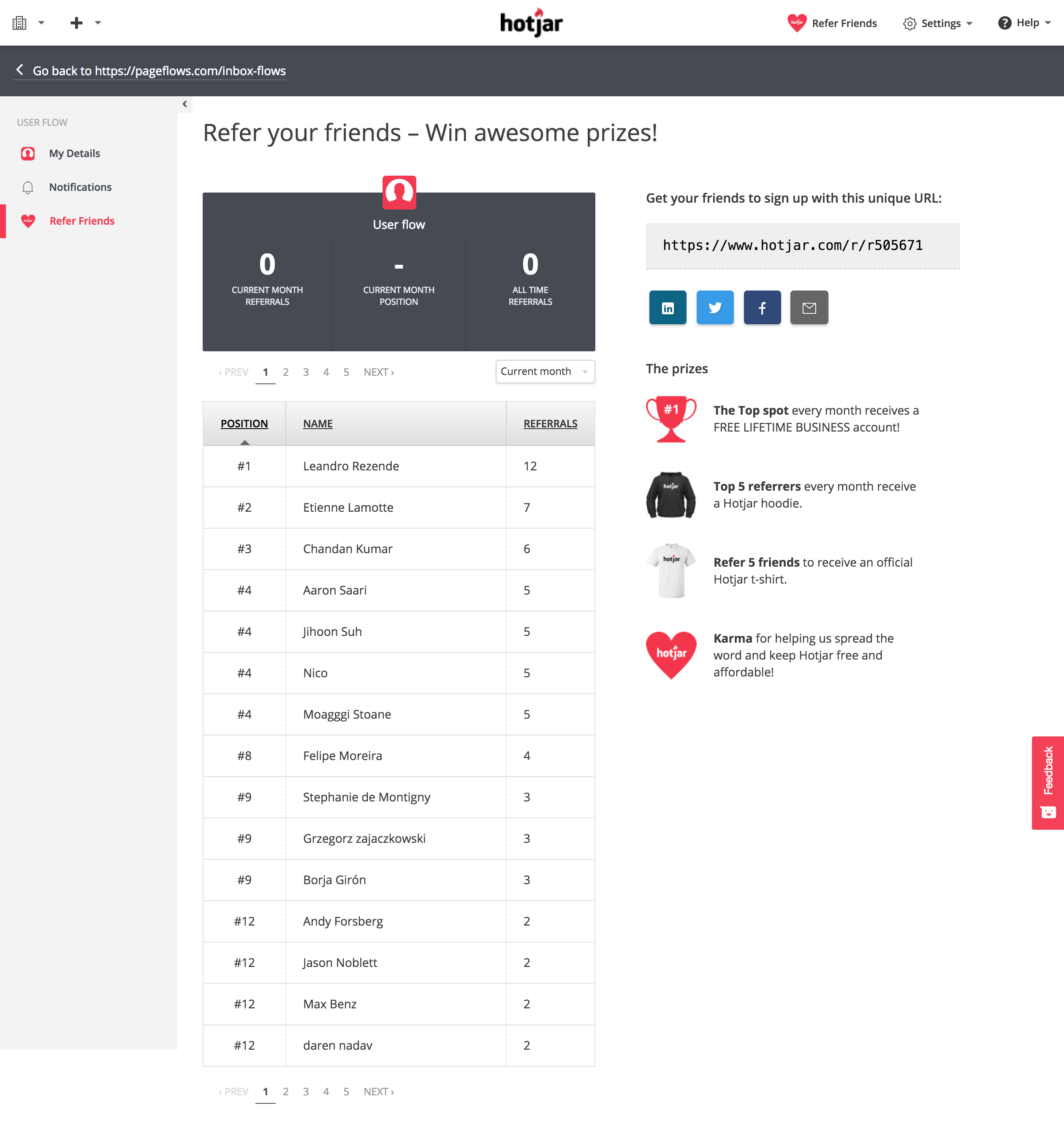Go to page 3 in top pagination

(x=306, y=372)
